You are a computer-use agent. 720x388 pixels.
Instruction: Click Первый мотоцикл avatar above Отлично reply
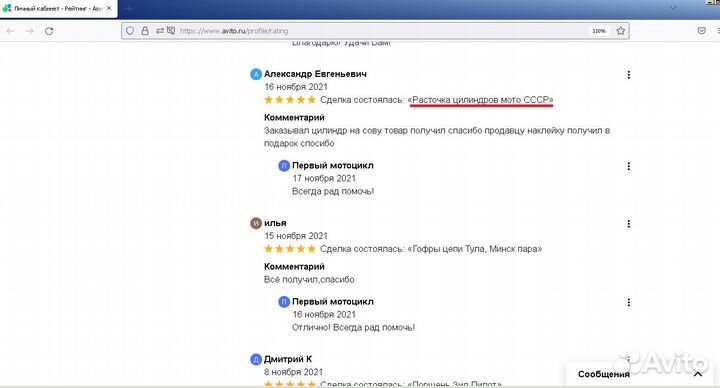(284, 302)
